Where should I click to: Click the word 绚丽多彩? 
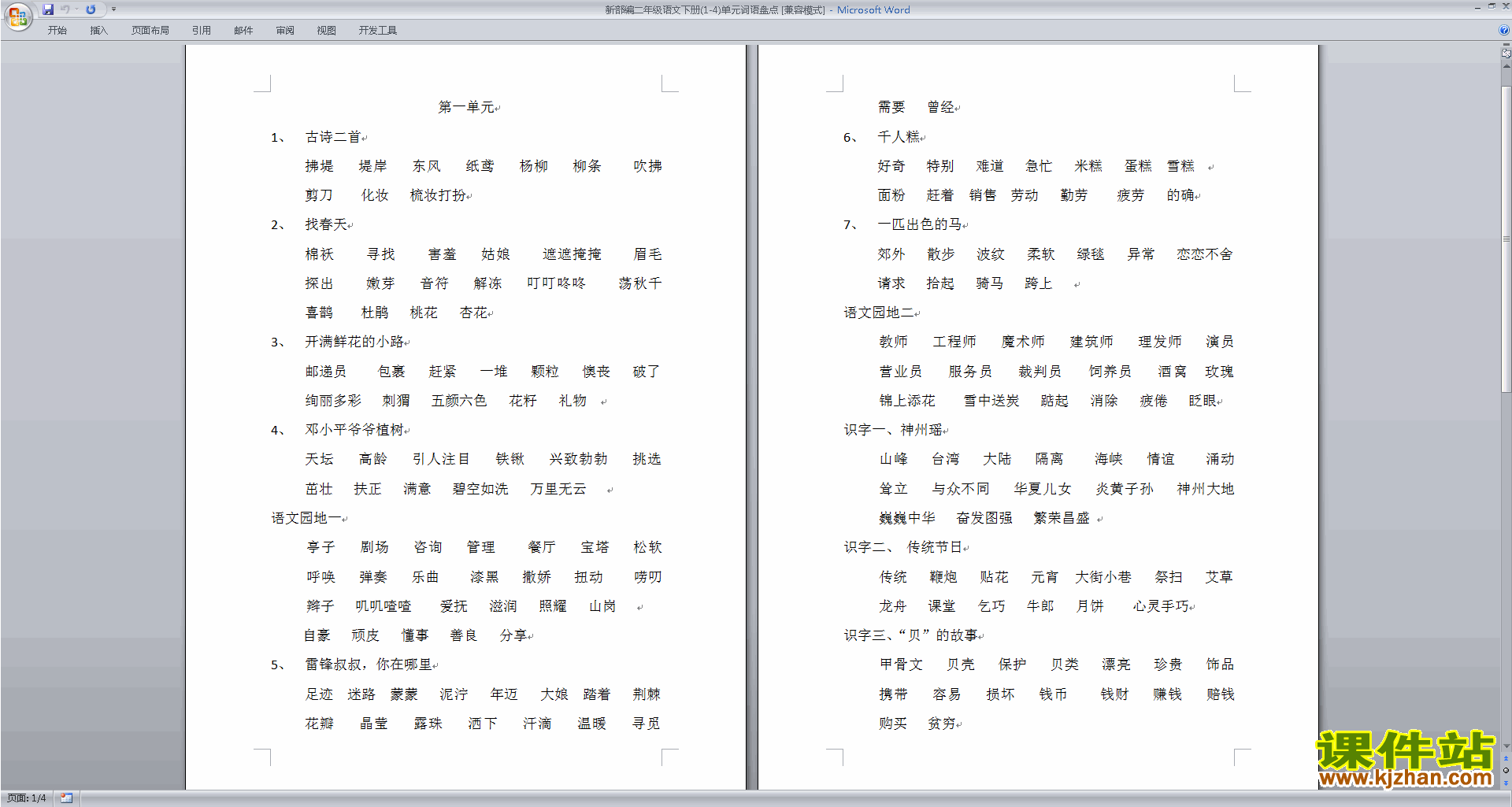point(333,401)
